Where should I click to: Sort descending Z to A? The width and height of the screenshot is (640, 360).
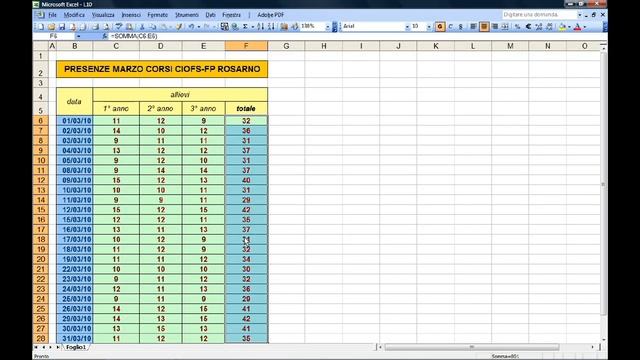point(271,27)
